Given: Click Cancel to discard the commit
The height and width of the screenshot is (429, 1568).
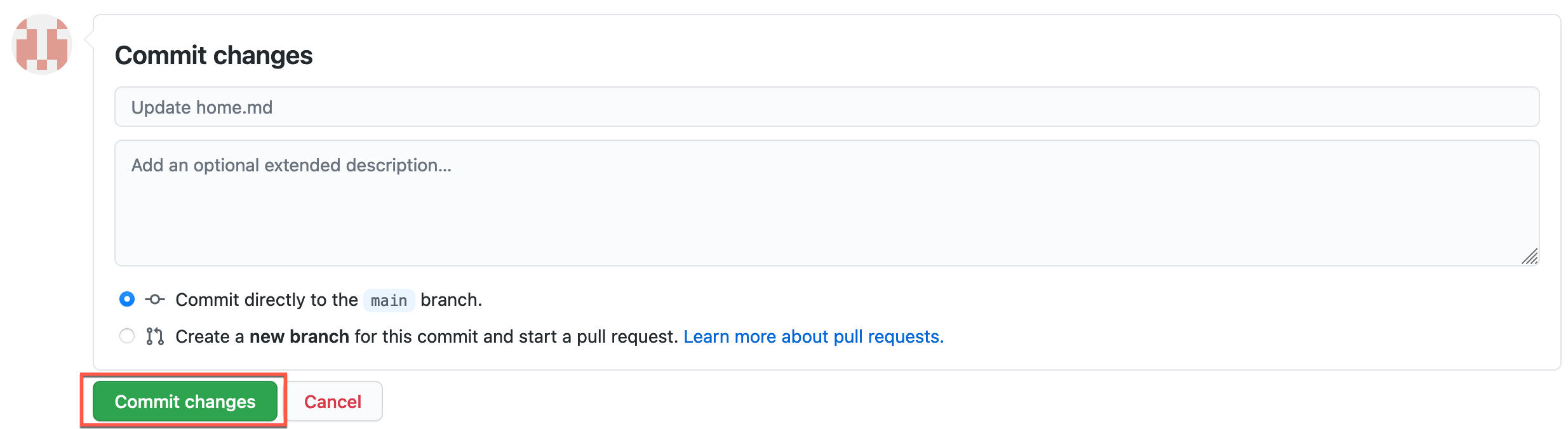Looking at the screenshot, I should click(x=333, y=400).
